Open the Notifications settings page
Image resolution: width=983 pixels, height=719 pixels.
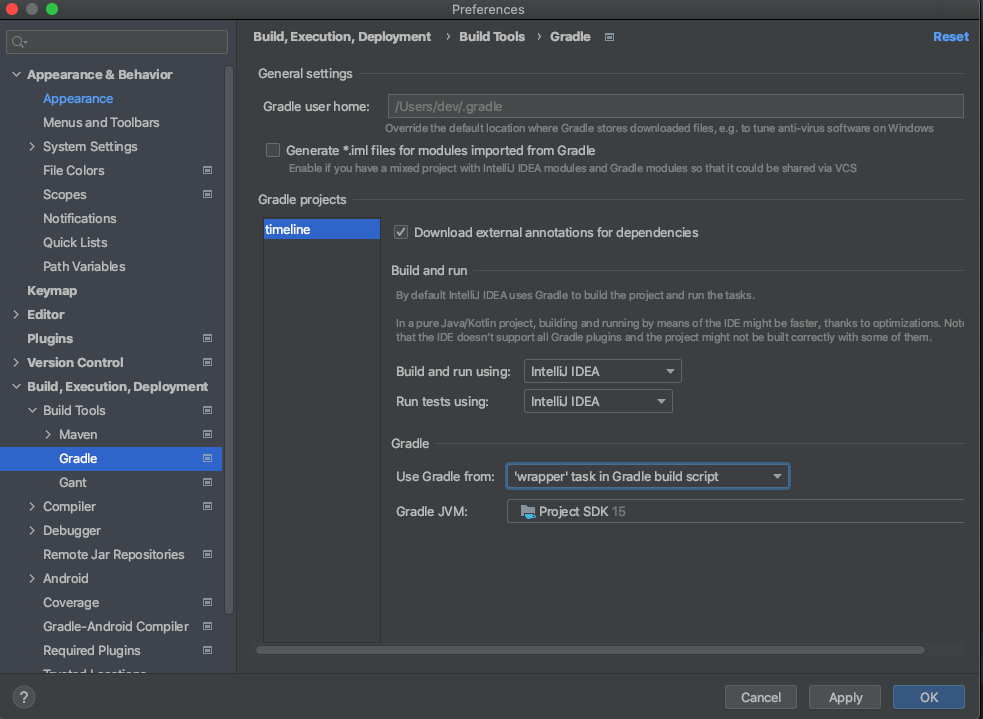[x=80, y=218]
